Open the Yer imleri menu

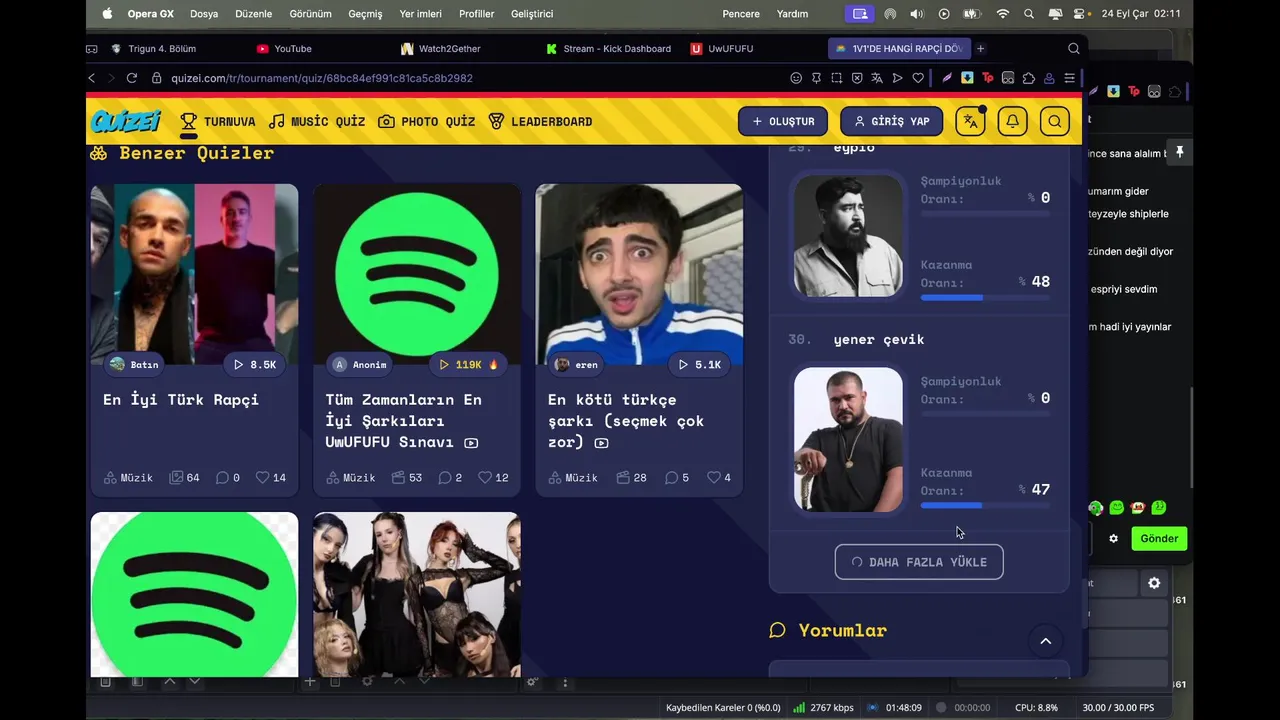pyautogui.click(x=421, y=14)
